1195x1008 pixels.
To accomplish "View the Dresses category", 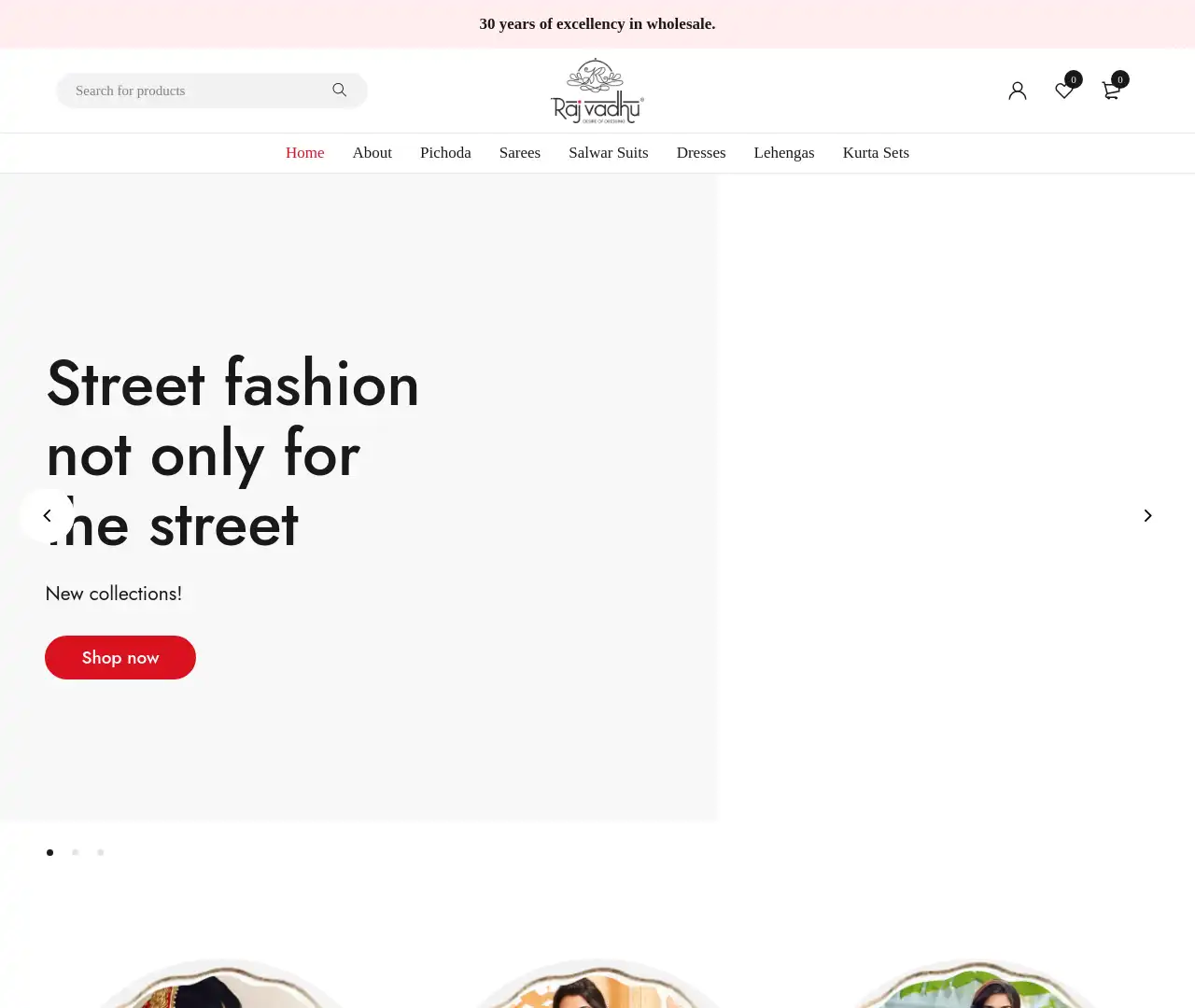I will (700, 153).
